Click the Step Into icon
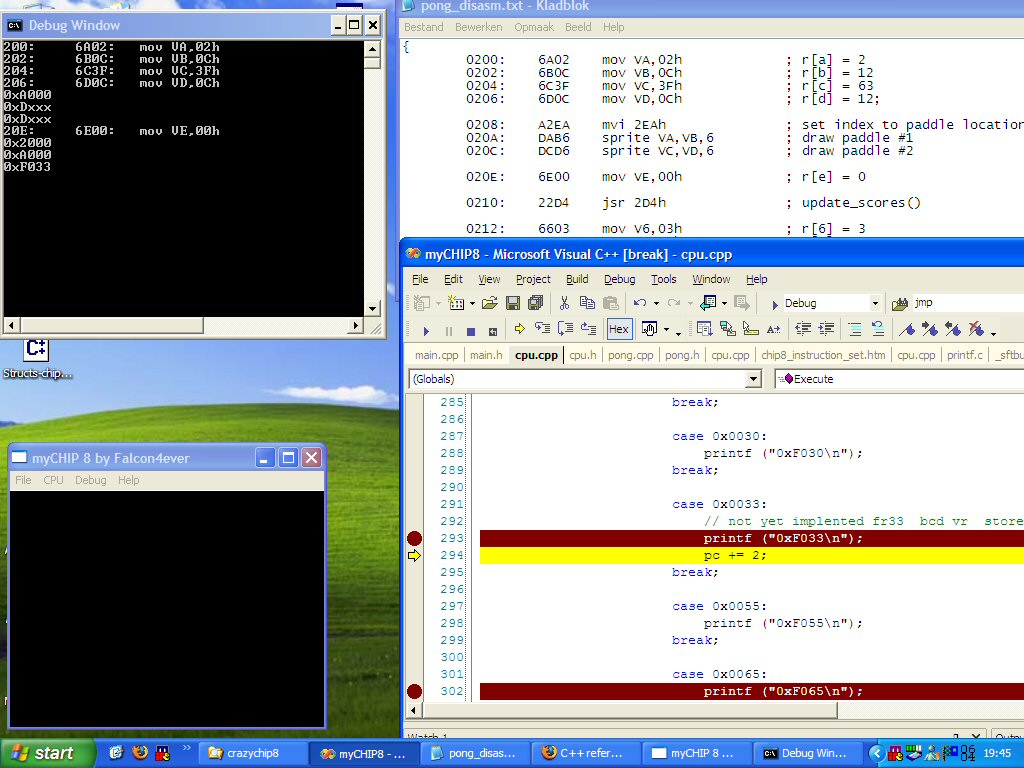Viewport: 1024px width, 768px height. (542, 329)
